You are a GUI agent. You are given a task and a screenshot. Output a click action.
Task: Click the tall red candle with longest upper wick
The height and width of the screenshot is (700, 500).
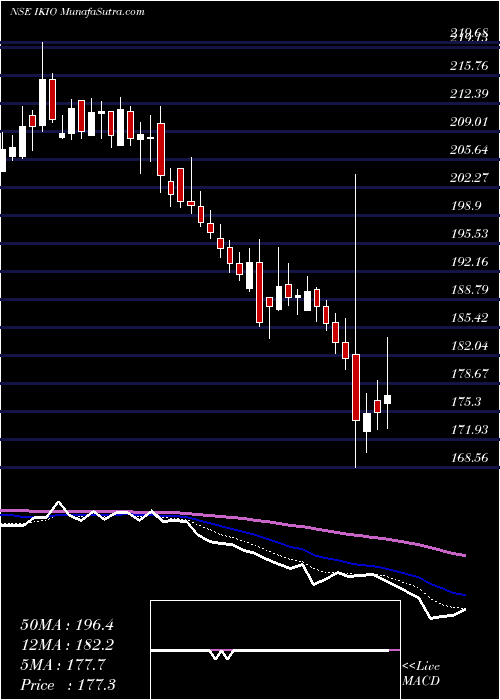tap(356, 387)
